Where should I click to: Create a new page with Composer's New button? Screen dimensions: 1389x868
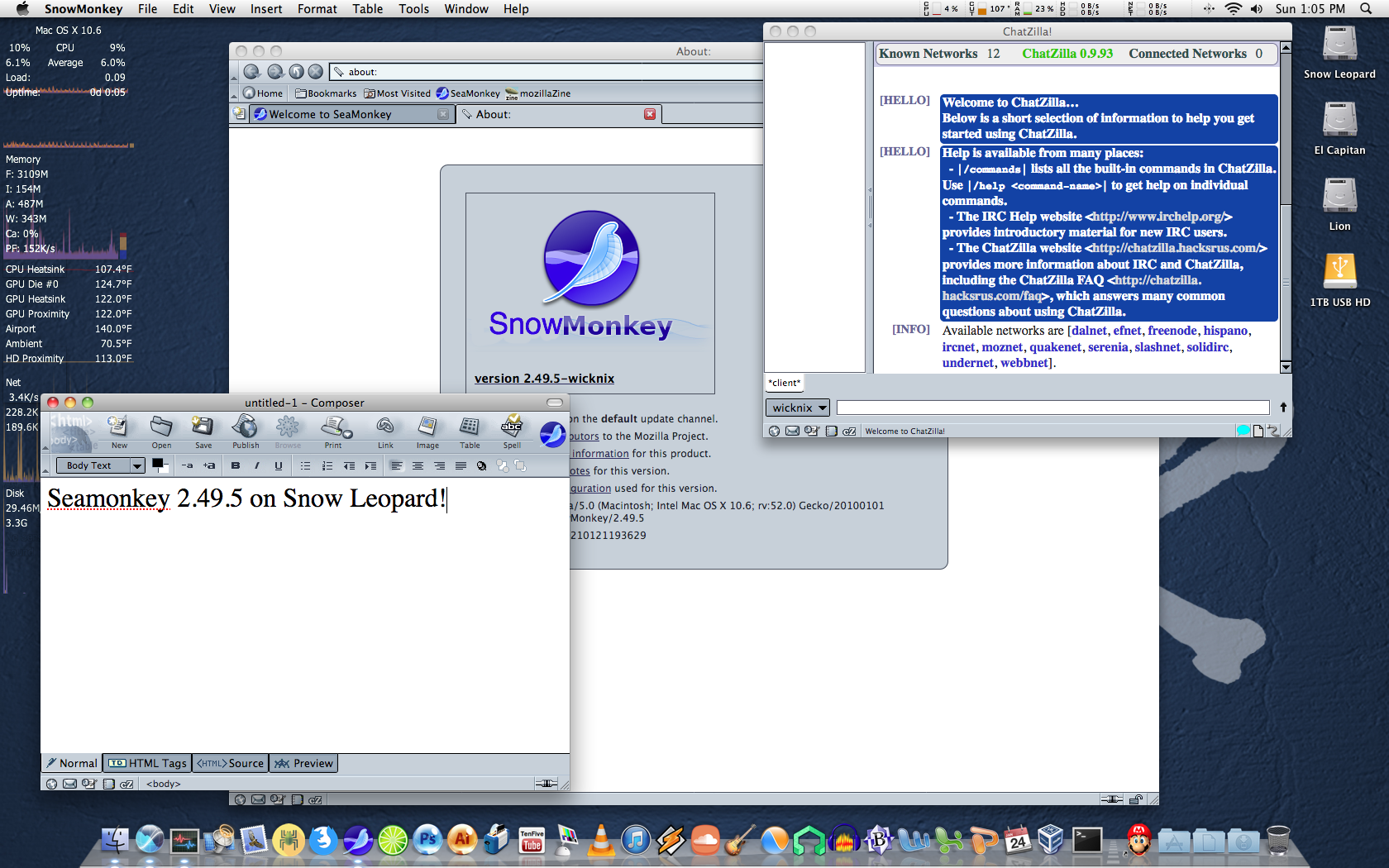click(x=119, y=432)
